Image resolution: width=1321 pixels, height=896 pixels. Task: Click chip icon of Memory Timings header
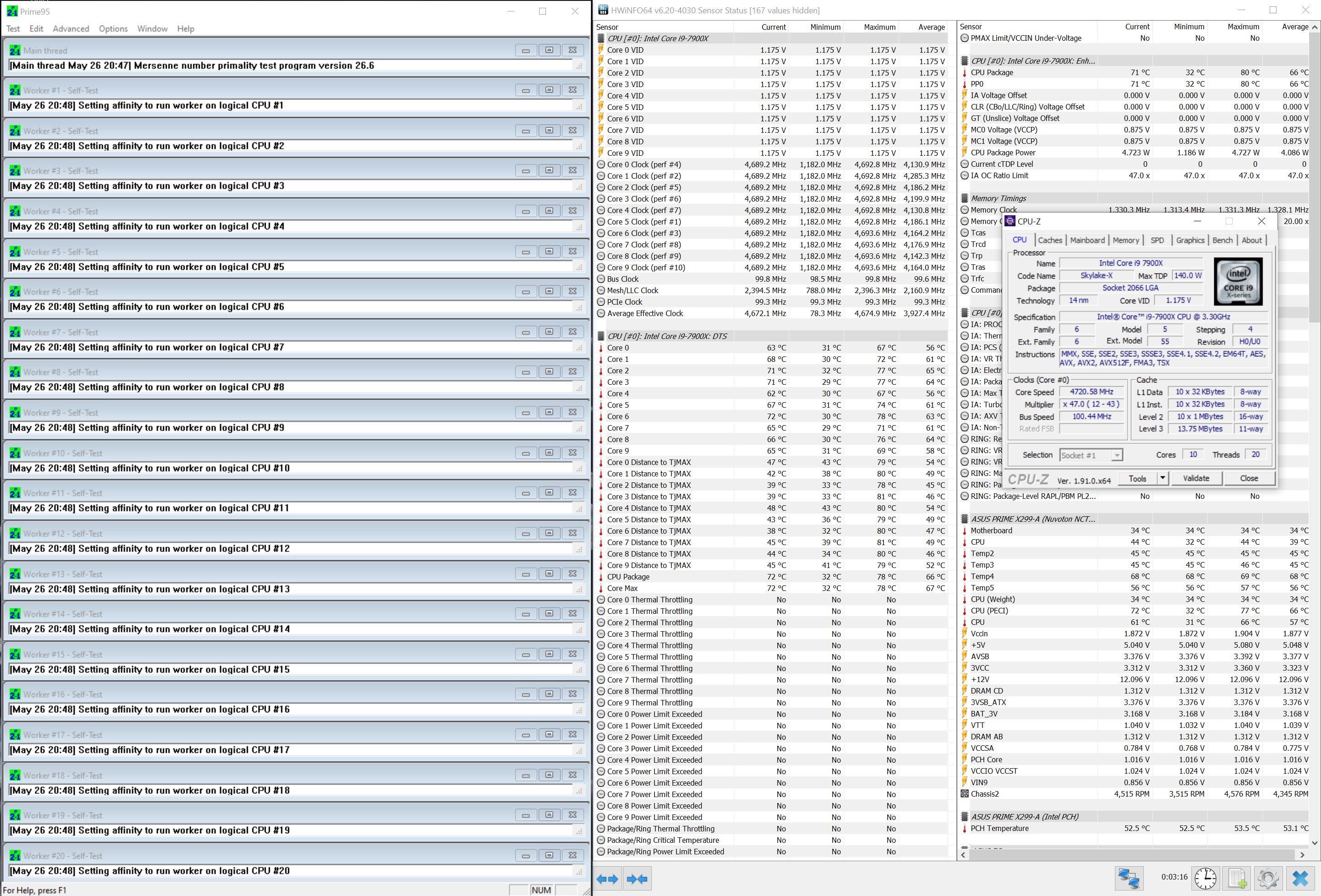click(965, 198)
